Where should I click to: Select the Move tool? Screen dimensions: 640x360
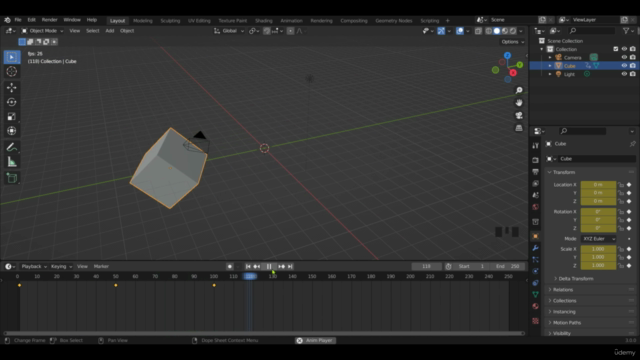pyautogui.click(x=11, y=87)
